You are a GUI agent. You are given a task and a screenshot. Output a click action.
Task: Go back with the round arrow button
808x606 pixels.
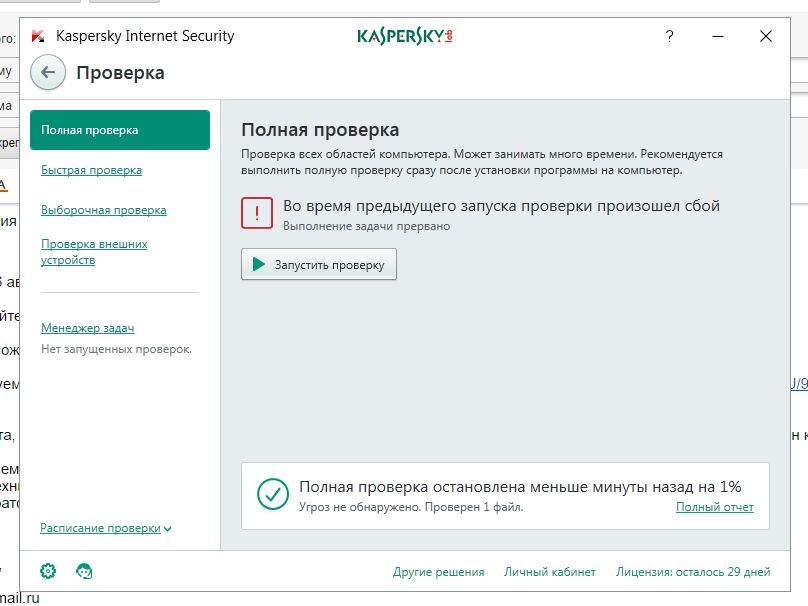tap(48, 72)
